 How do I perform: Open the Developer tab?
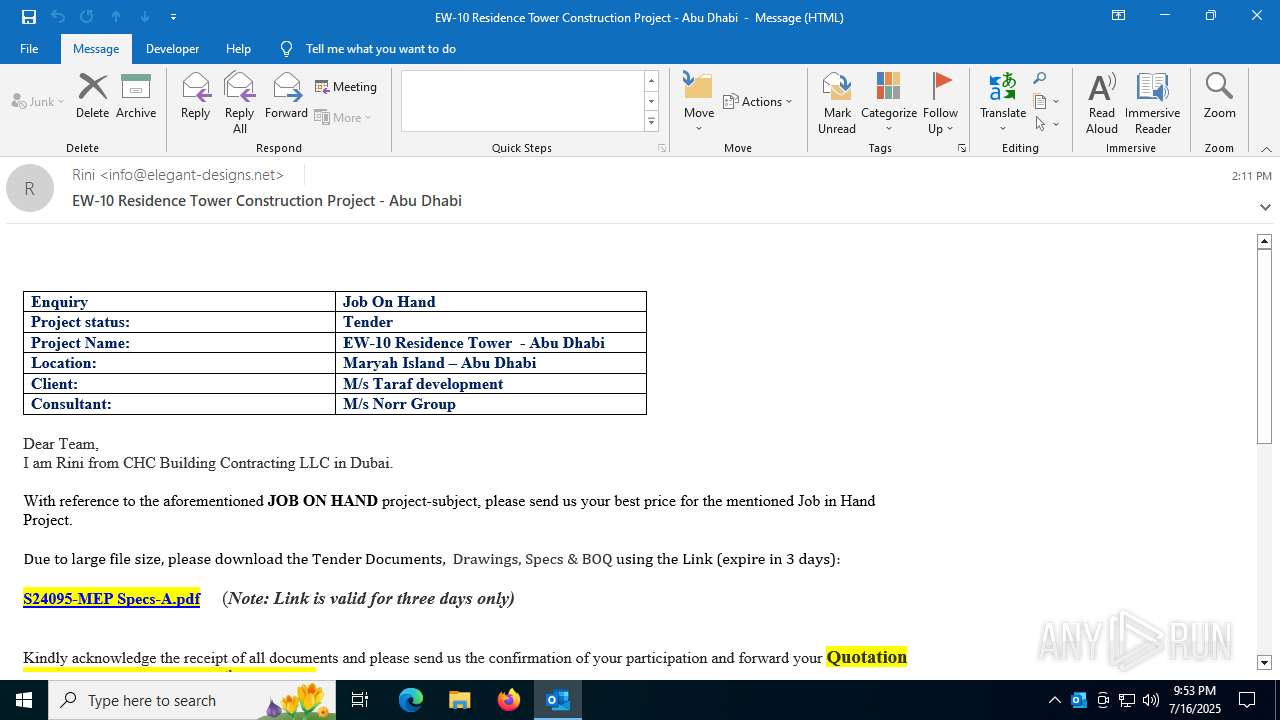(172, 48)
